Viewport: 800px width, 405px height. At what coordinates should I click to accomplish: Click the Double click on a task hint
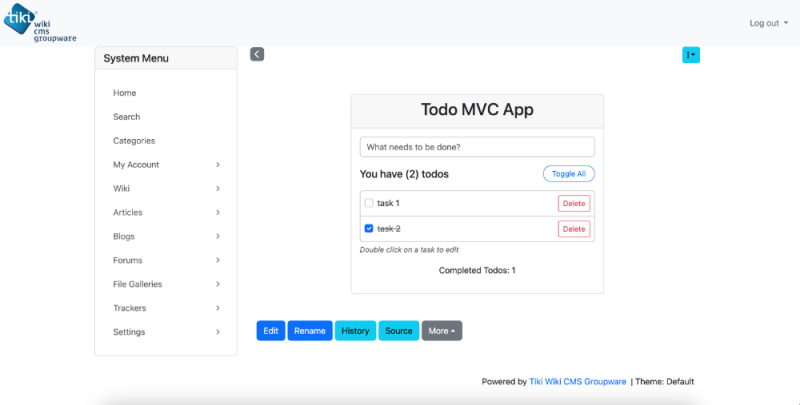point(409,250)
